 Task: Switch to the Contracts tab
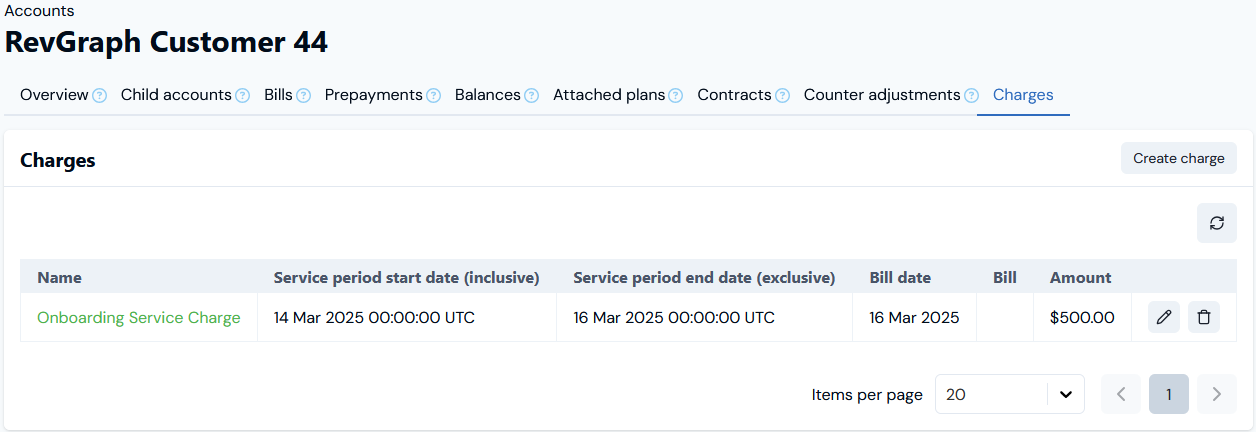tap(734, 95)
